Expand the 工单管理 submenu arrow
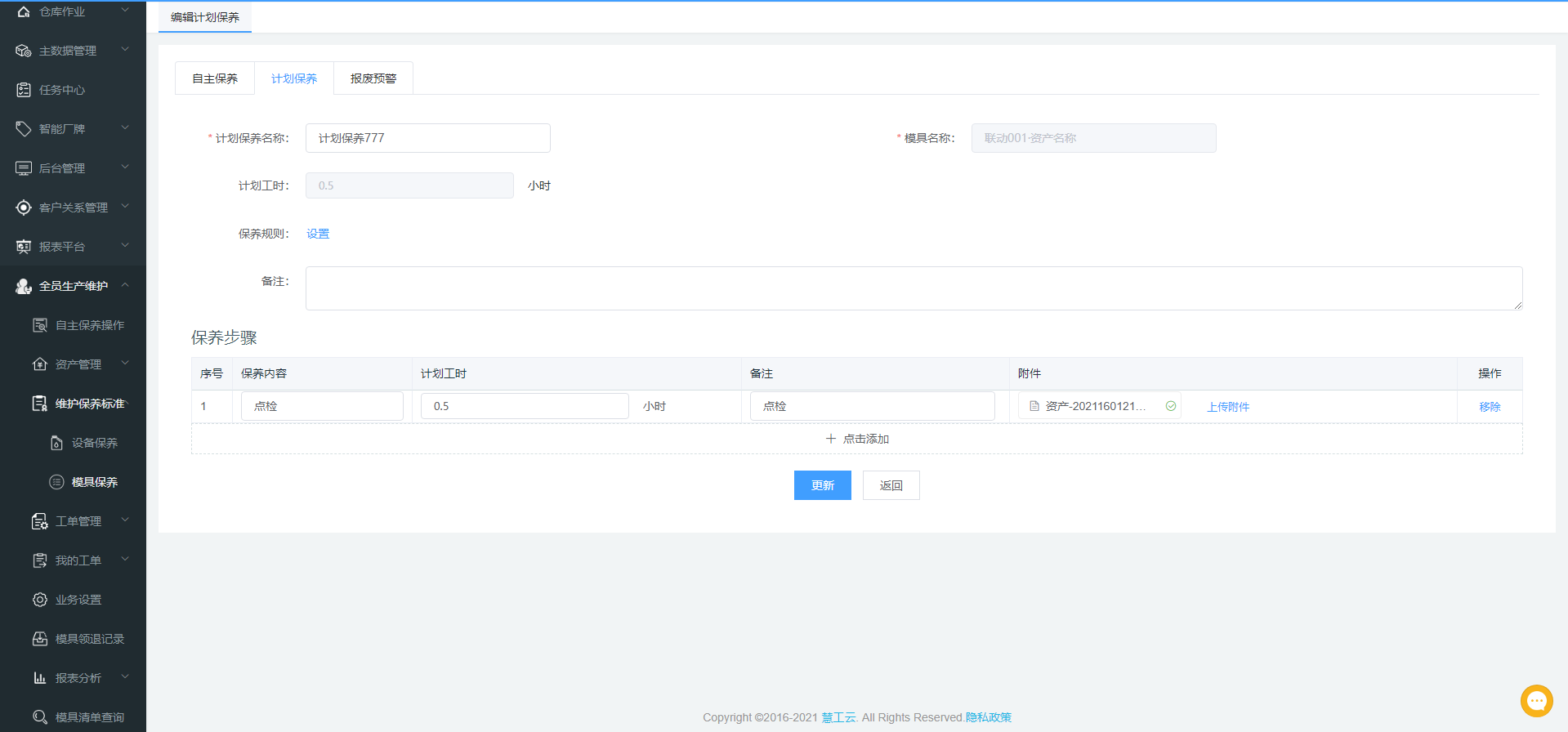 pos(125,520)
